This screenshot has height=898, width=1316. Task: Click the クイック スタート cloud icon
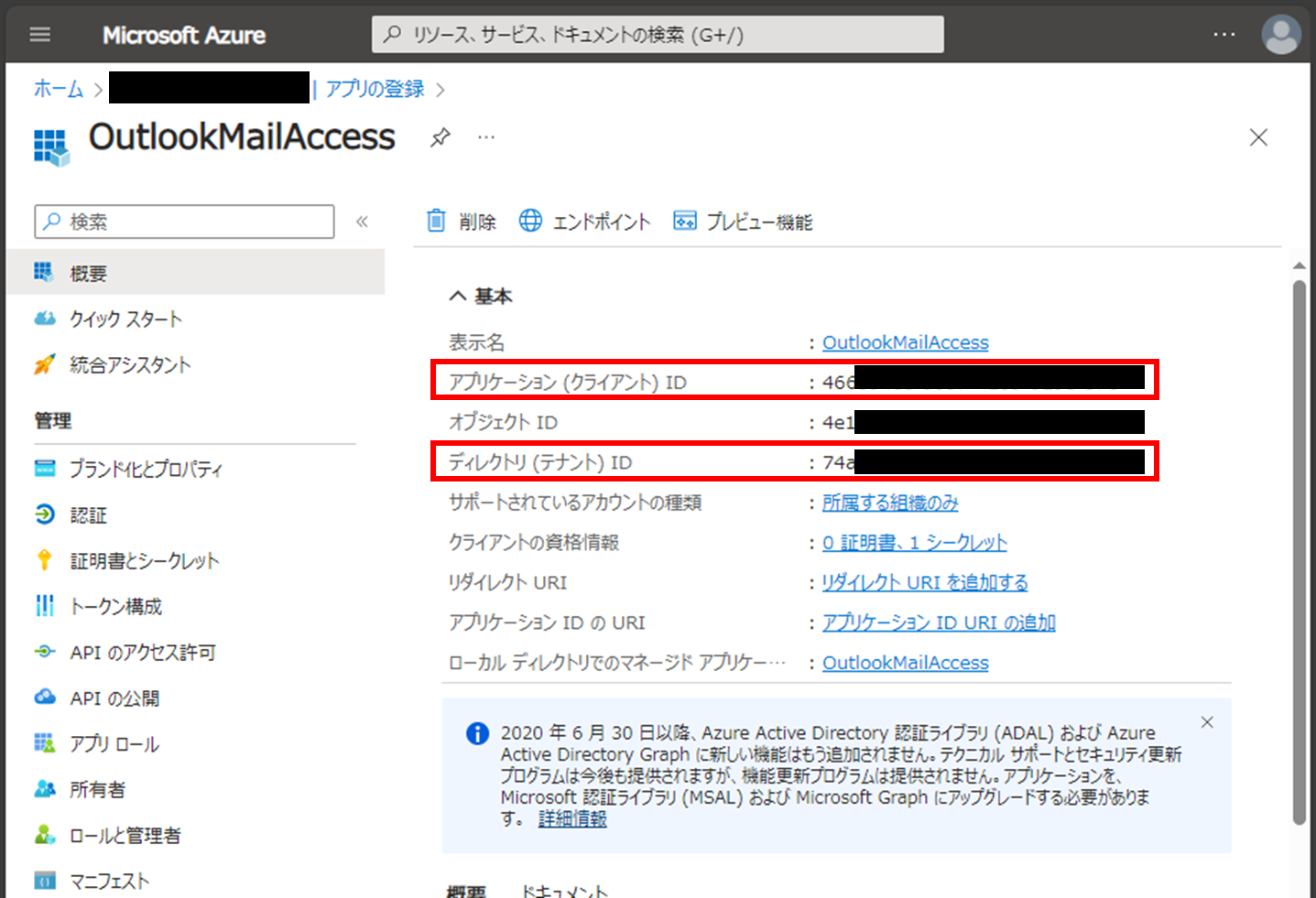point(45,319)
